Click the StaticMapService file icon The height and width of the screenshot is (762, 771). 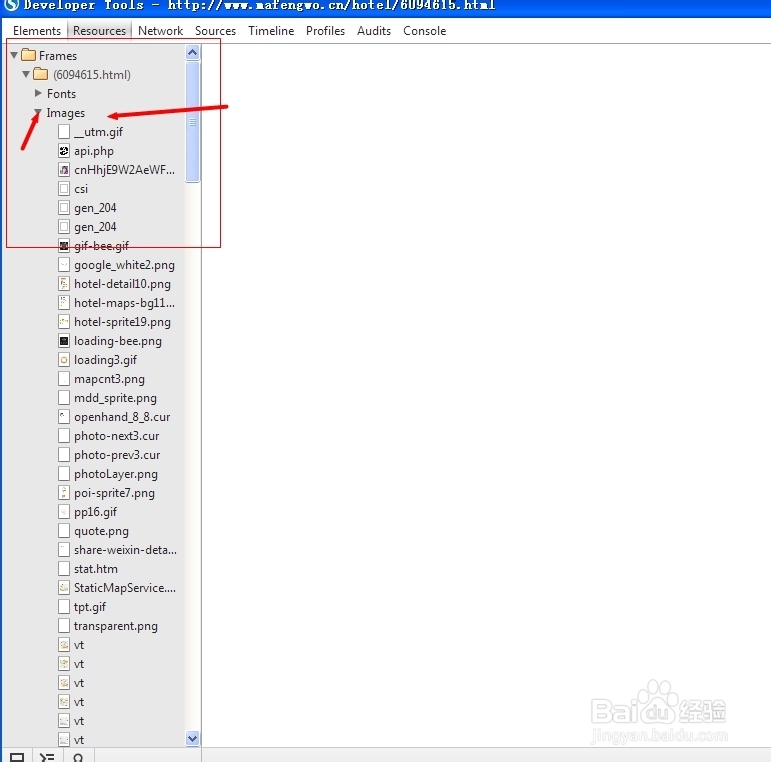(64, 587)
